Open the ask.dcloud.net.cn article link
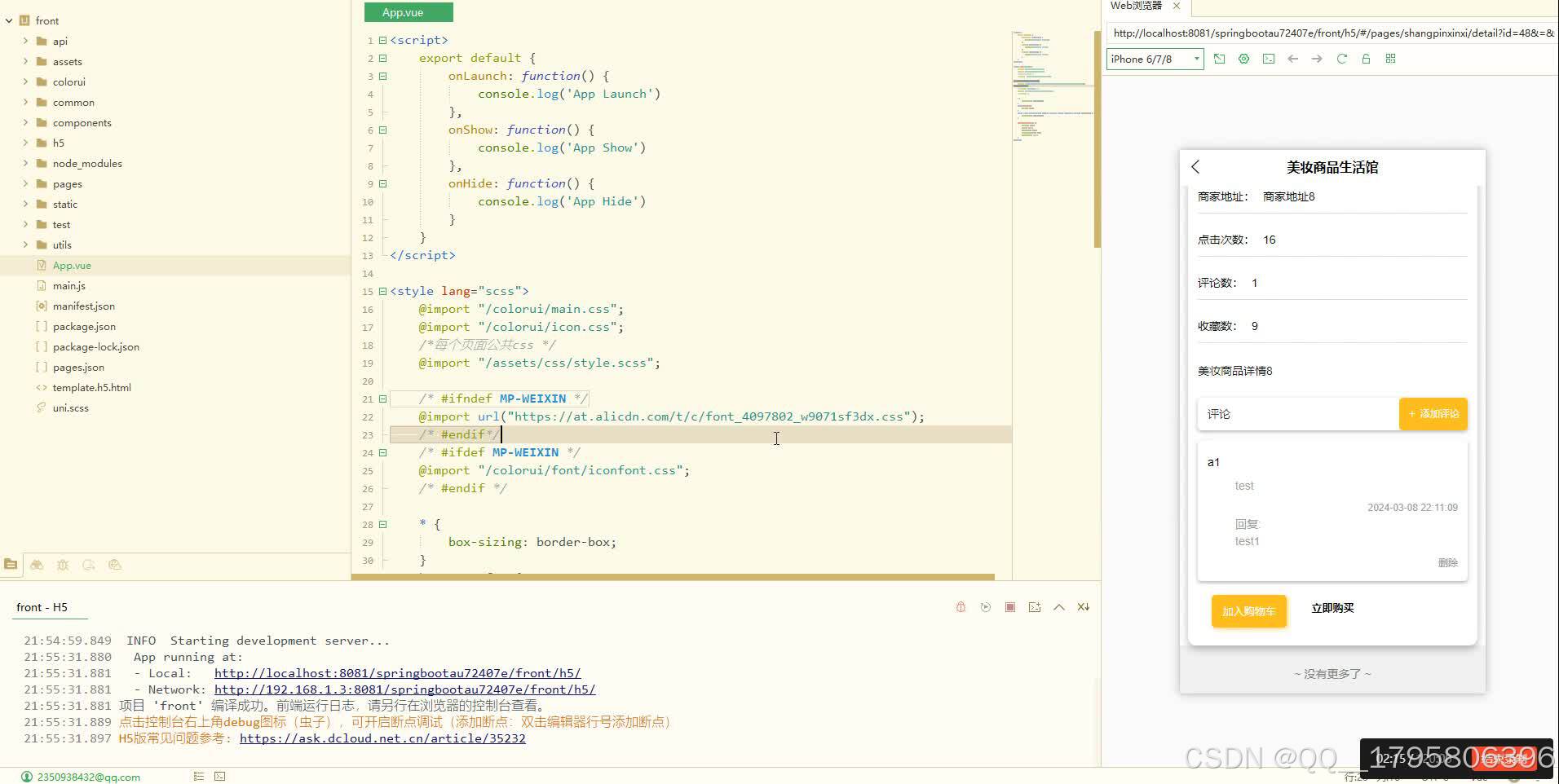 pos(382,738)
